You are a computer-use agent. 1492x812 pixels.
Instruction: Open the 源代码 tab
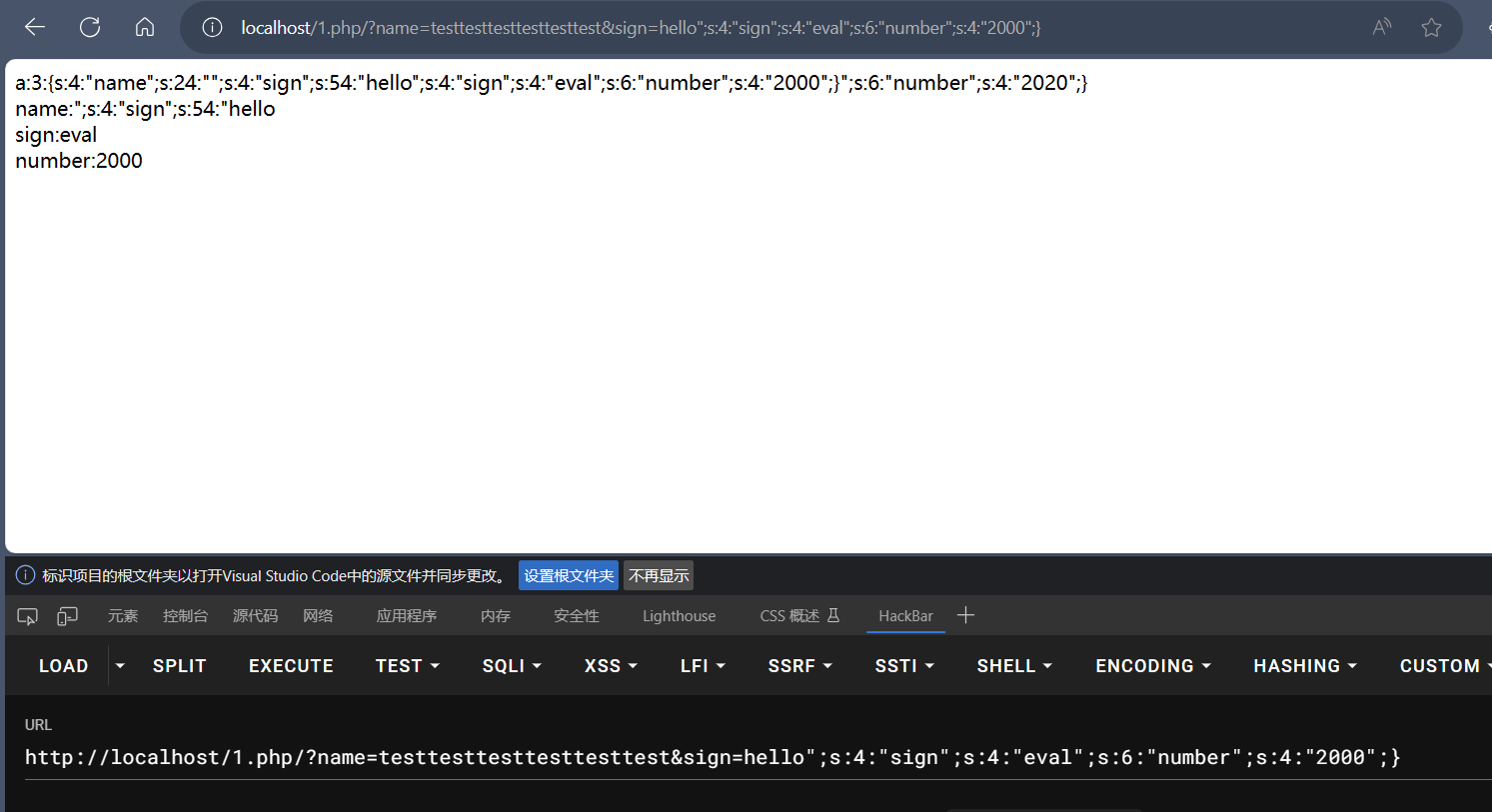tap(255, 616)
